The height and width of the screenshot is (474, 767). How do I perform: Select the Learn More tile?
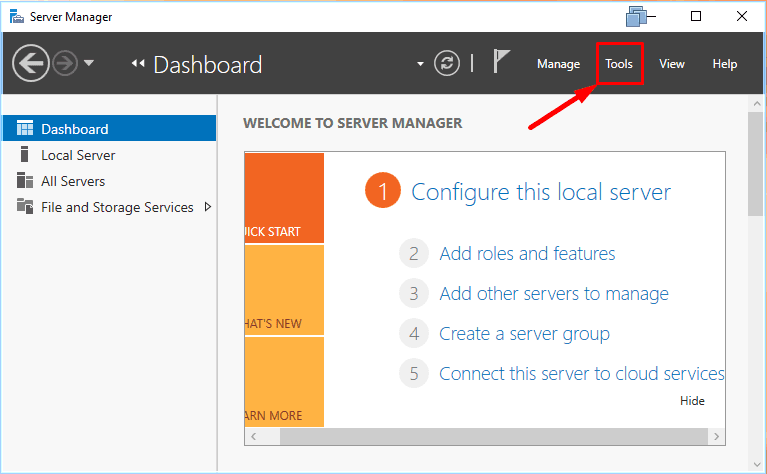(284, 382)
